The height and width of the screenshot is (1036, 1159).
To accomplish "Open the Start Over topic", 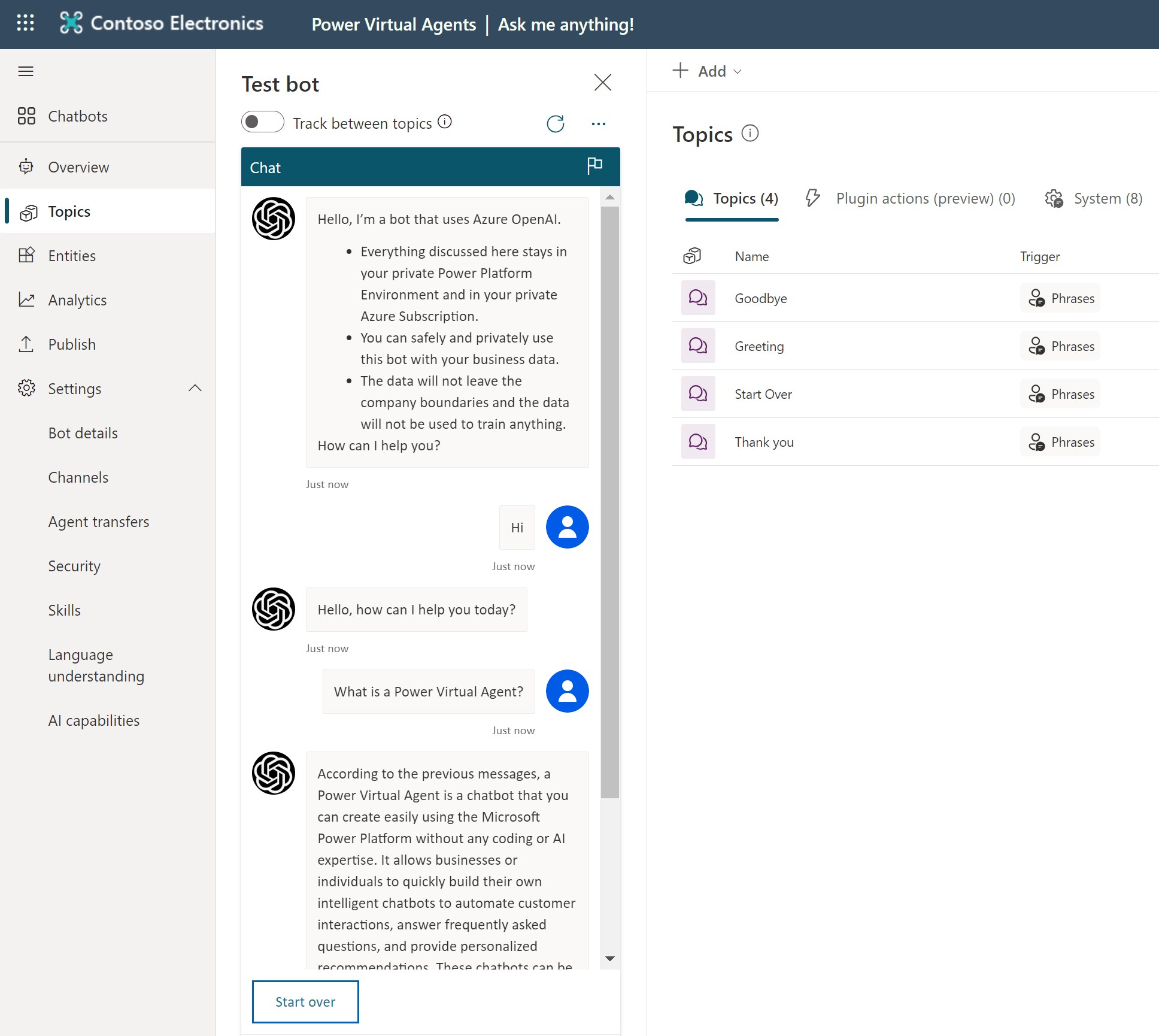I will 763,394.
